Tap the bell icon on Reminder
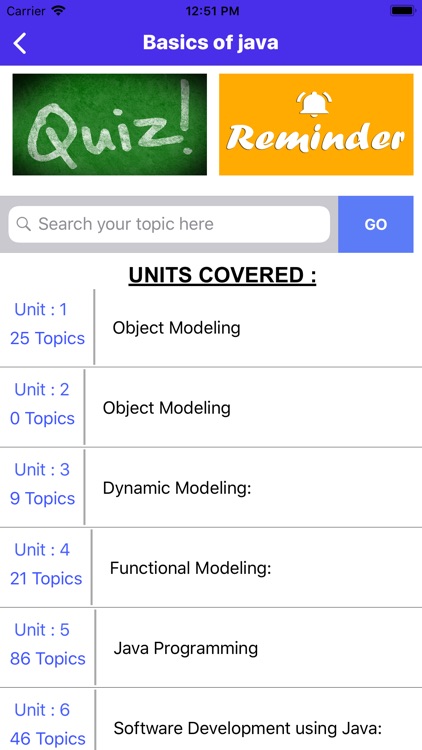This screenshot has height=750, width=422. (314, 103)
